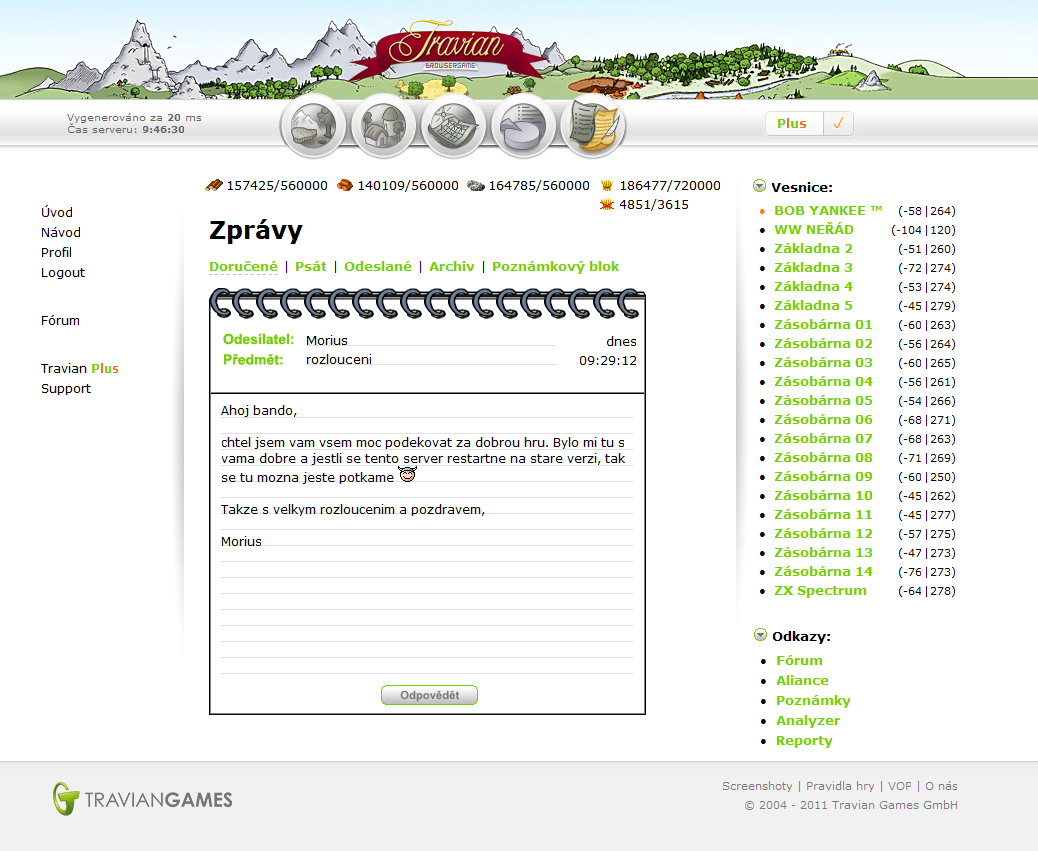The width and height of the screenshot is (1038, 851).
Task: Select village Zásobárna 11
Action: coord(824,514)
